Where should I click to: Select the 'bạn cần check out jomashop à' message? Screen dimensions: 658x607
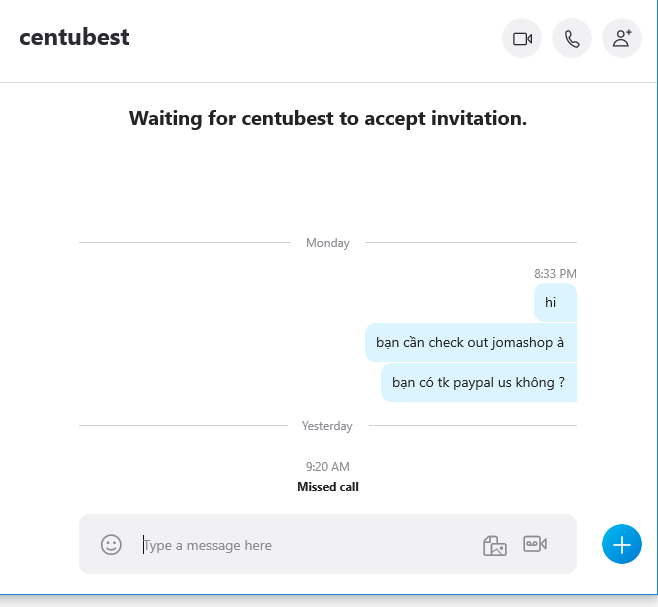470,342
